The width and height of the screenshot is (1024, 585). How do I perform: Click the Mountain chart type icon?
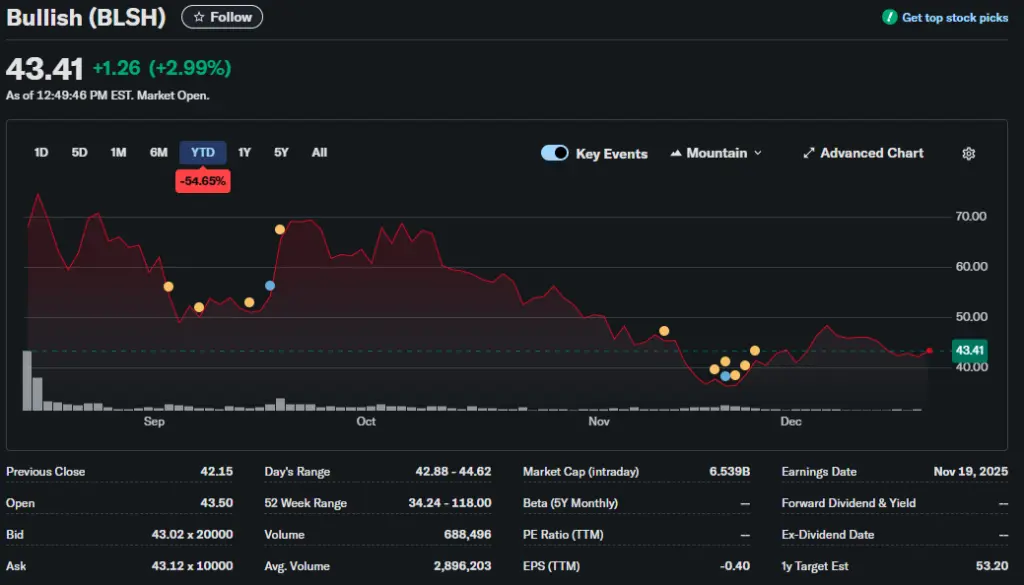tap(676, 154)
